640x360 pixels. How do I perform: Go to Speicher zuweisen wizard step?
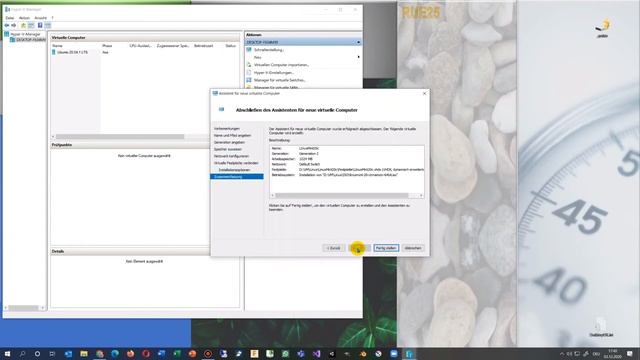click(228, 149)
